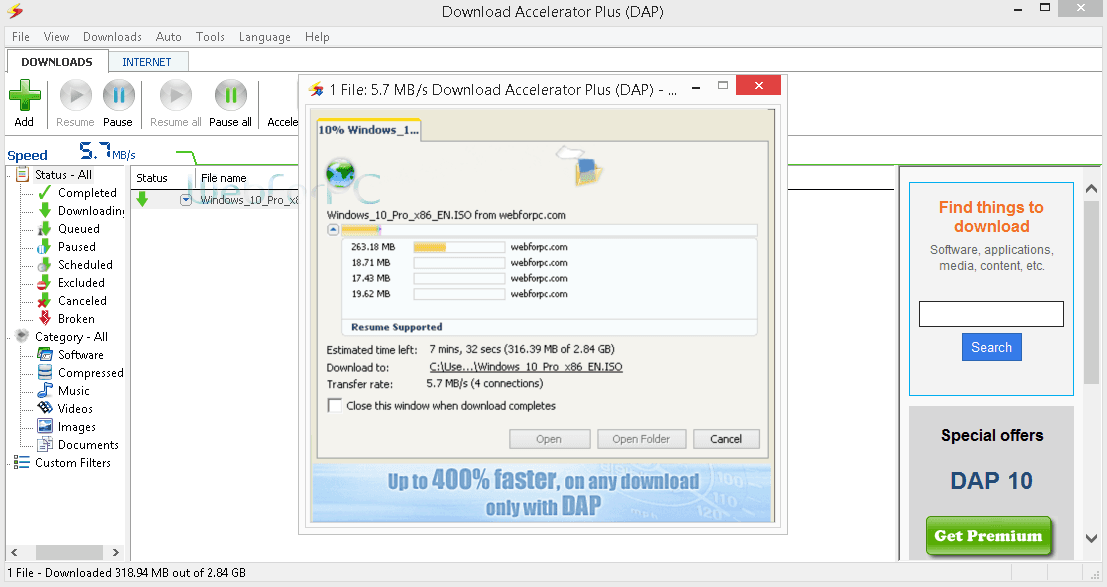The width and height of the screenshot is (1107, 587).
Task: Select Completed status filter icon
Action: pos(44,193)
